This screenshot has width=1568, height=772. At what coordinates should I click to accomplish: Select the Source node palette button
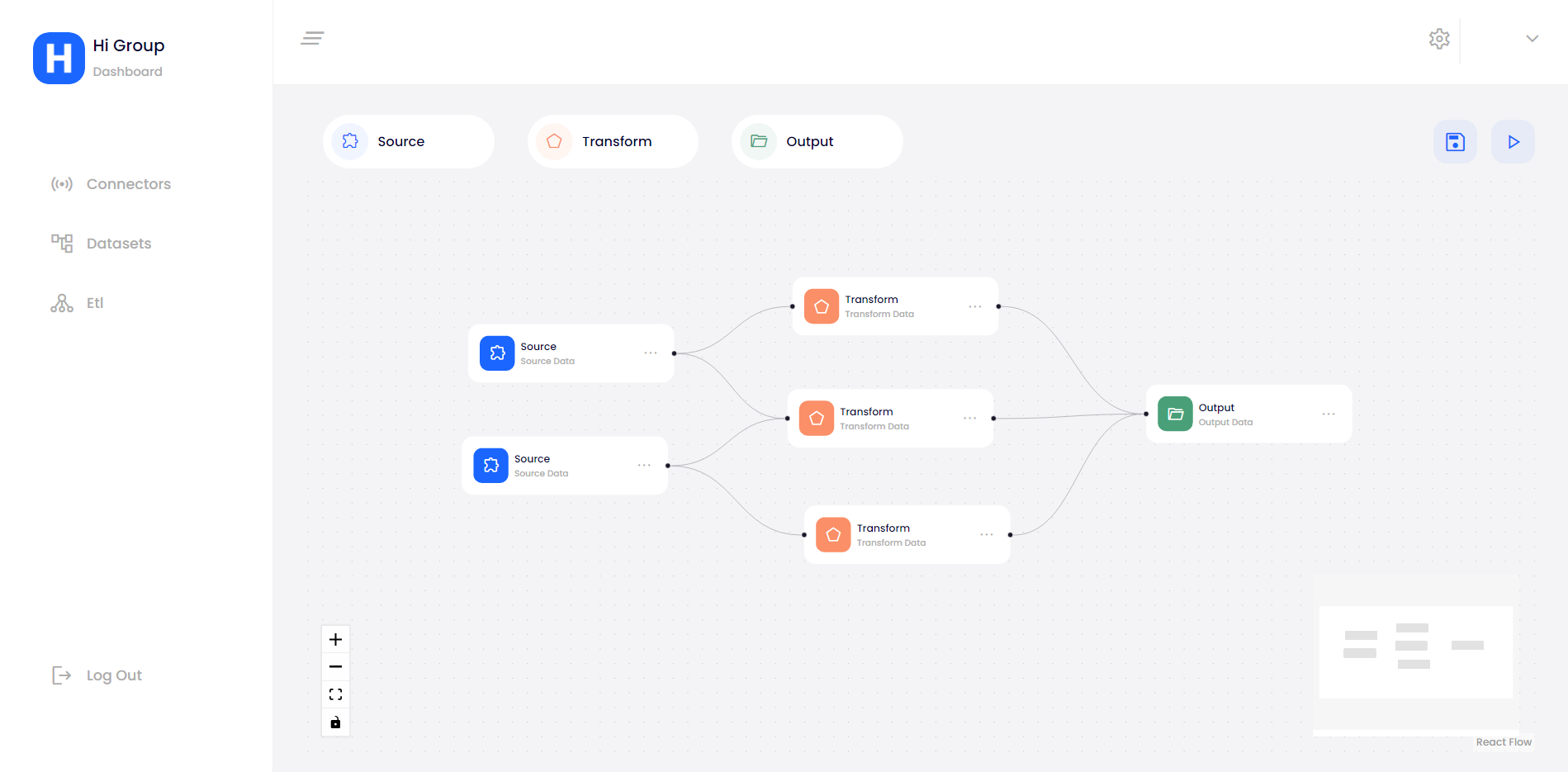409,141
